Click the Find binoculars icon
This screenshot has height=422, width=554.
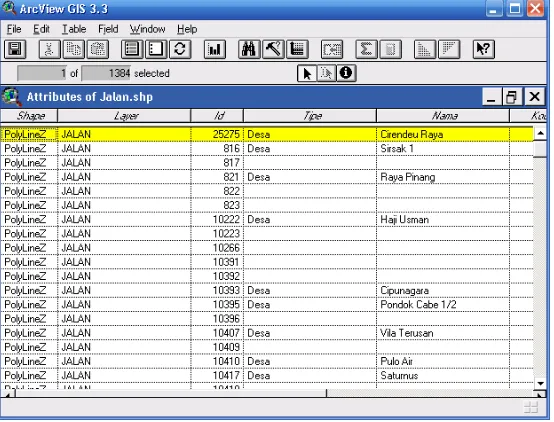tap(249, 49)
